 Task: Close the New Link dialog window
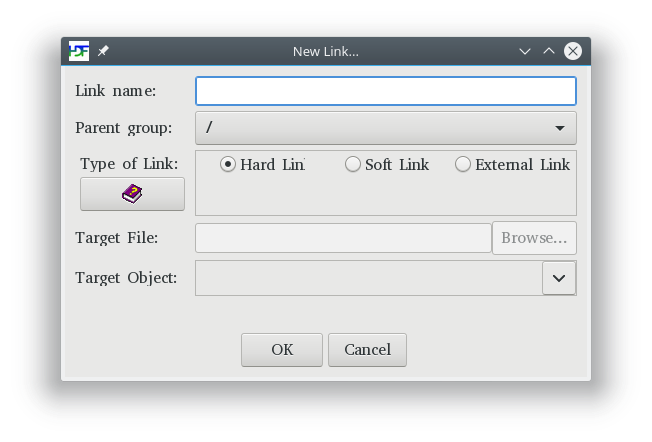[573, 51]
